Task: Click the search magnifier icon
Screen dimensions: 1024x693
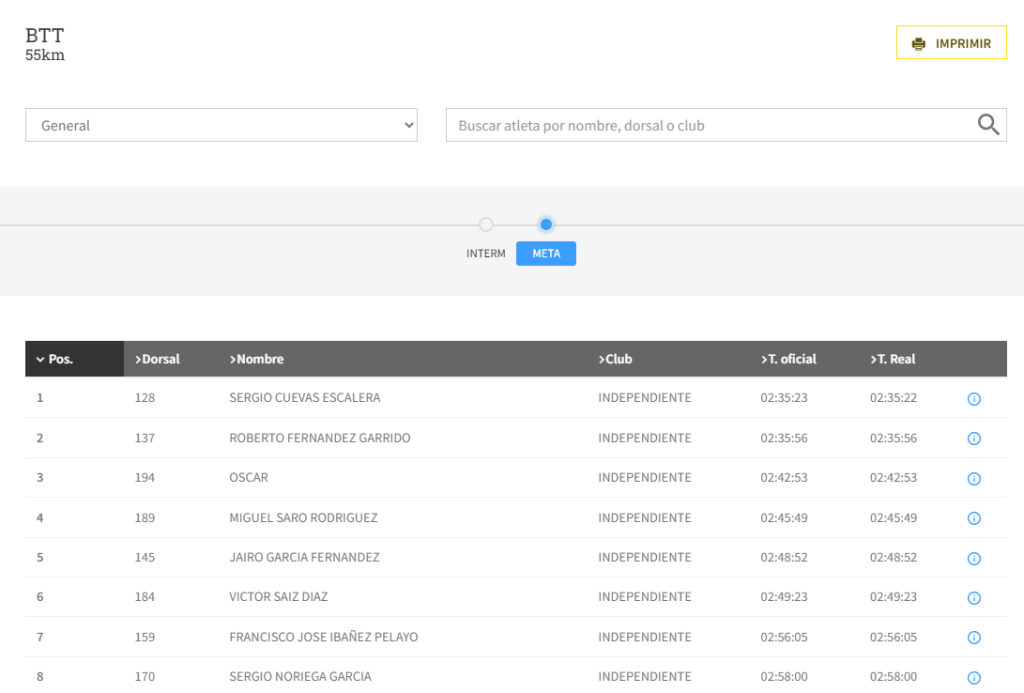Action: click(988, 125)
